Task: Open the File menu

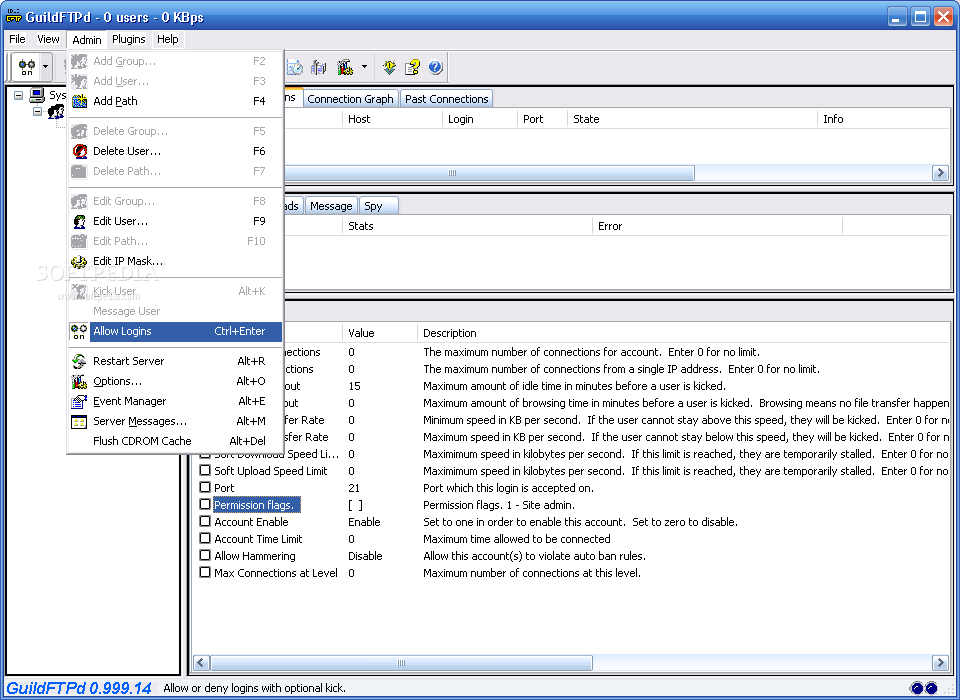Action: (17, 39)
